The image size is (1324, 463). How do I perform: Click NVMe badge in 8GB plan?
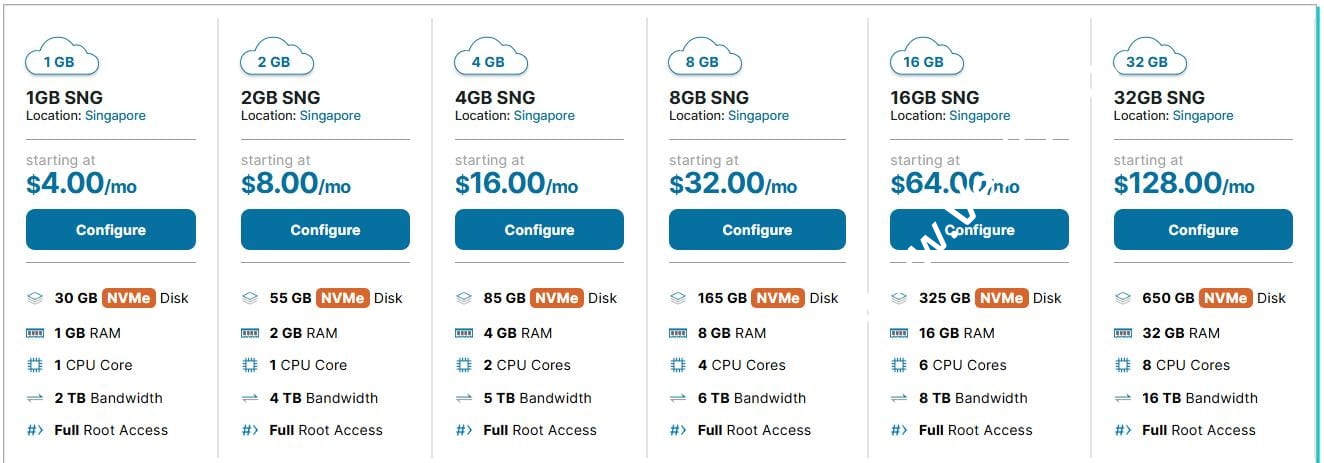click(777, 298)
